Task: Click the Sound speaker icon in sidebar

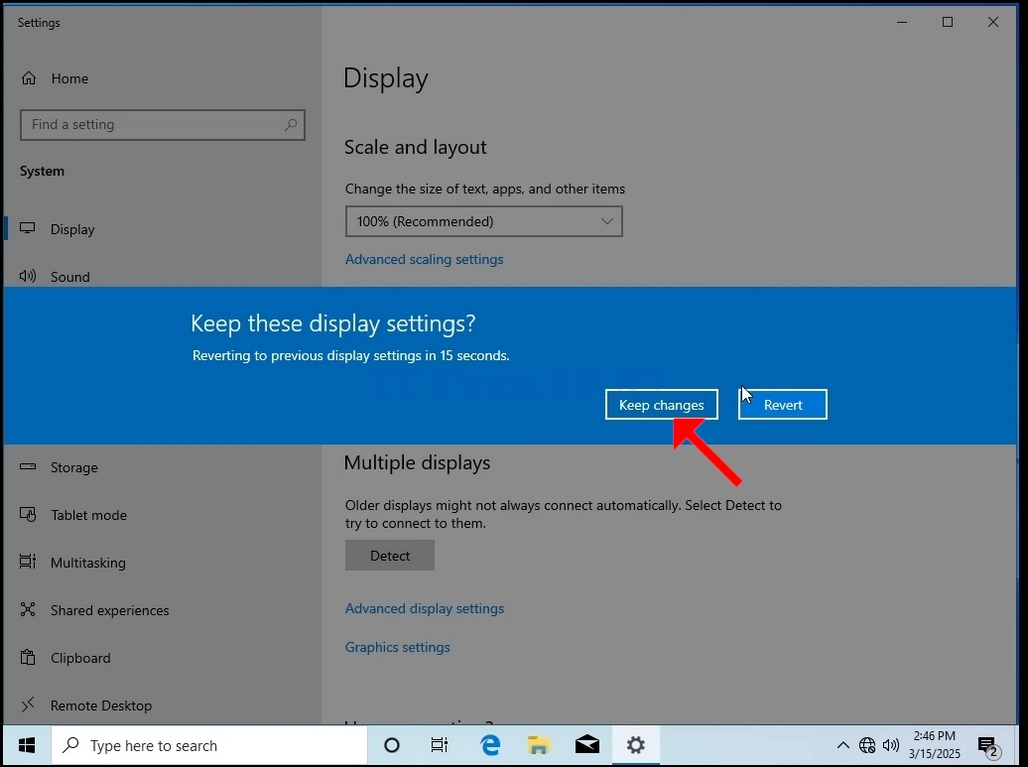Action: click(x=28, y=276)
